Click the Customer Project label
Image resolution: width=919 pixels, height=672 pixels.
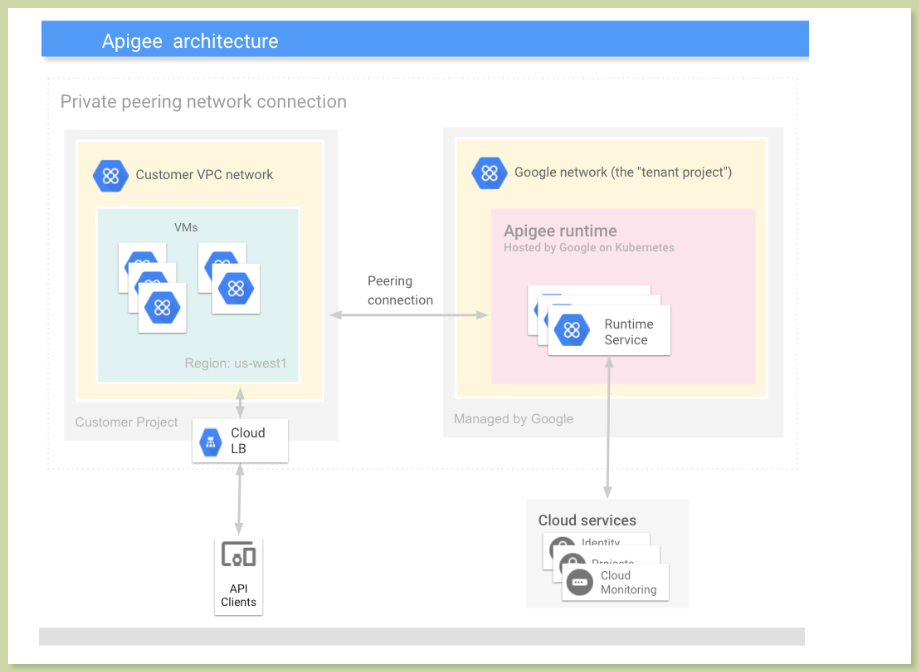click(x=126, y=422)
